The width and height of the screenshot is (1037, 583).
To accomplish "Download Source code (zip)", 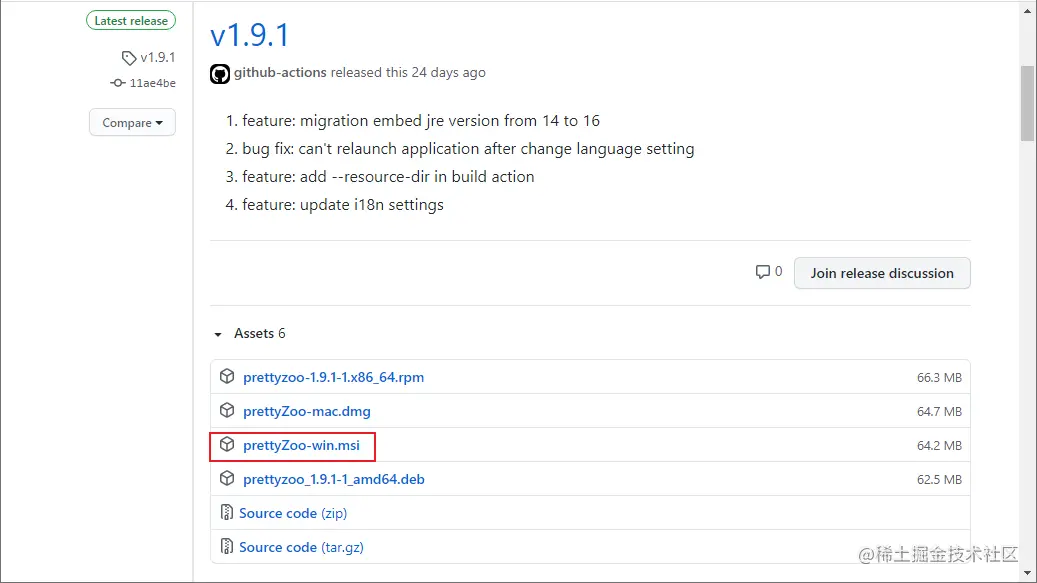I will (293, 514).
